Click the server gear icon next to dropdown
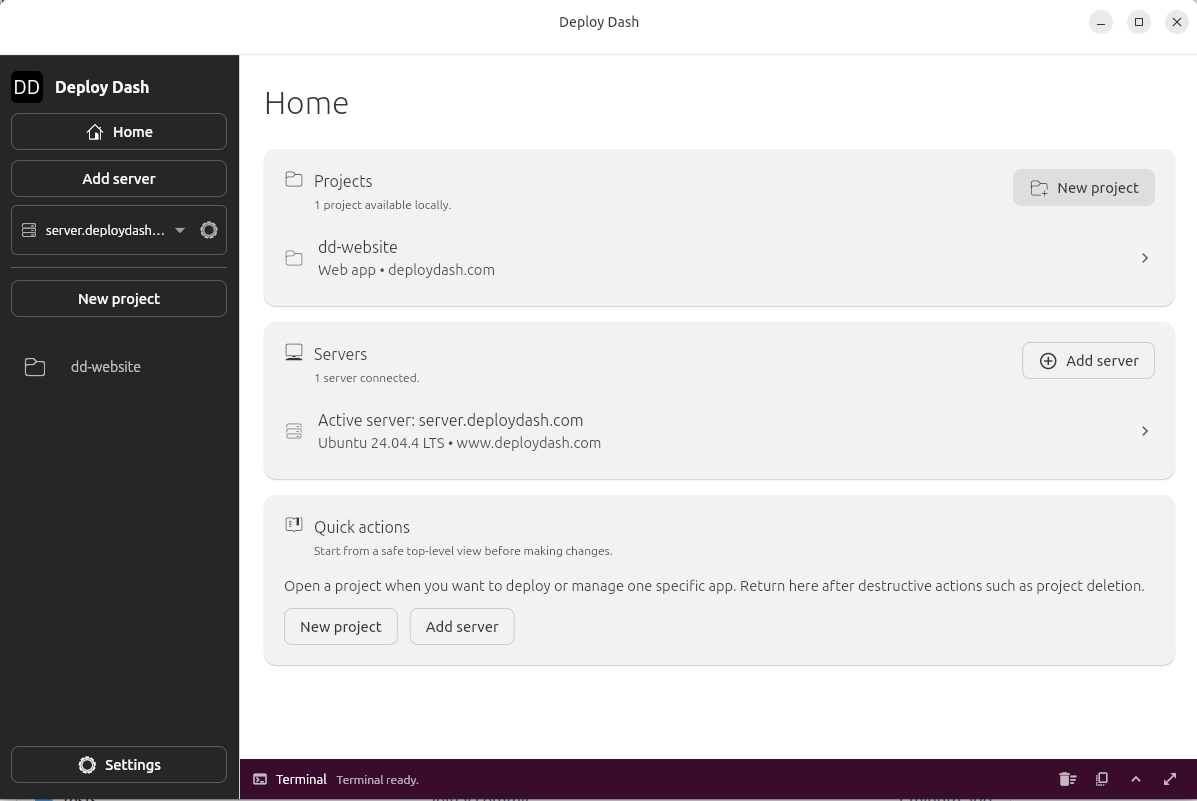The height and width of the screenshot is (801, 1197). click(208, 229)
